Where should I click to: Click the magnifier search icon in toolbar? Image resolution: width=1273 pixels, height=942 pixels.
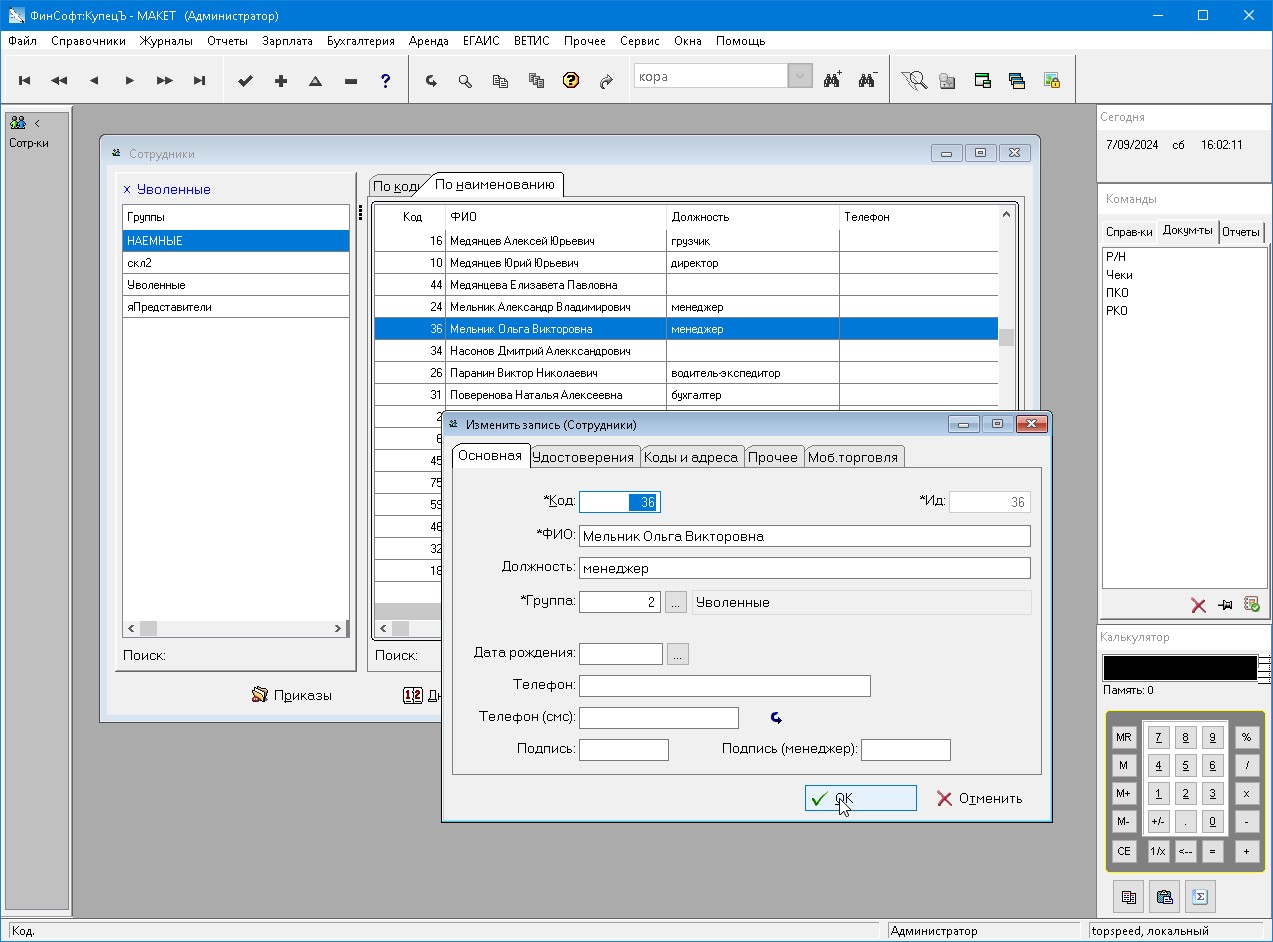click(465, 81)
